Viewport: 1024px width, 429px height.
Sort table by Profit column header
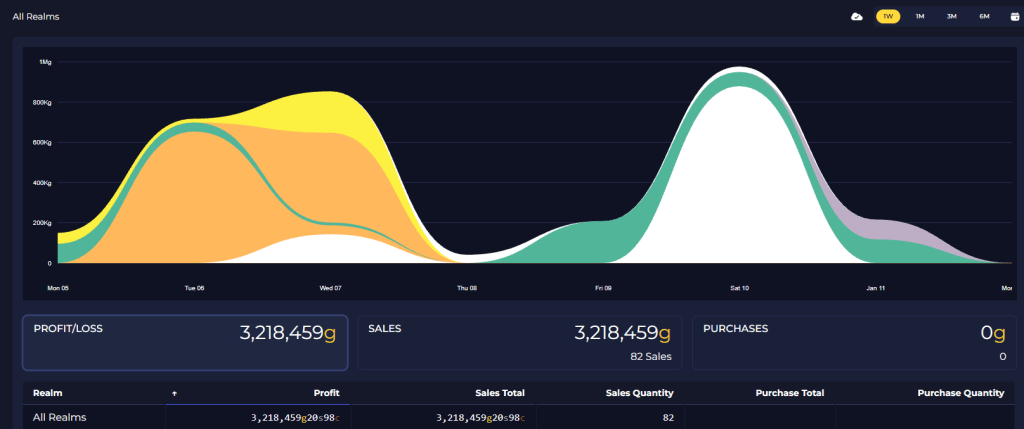[x=325, y=394]
